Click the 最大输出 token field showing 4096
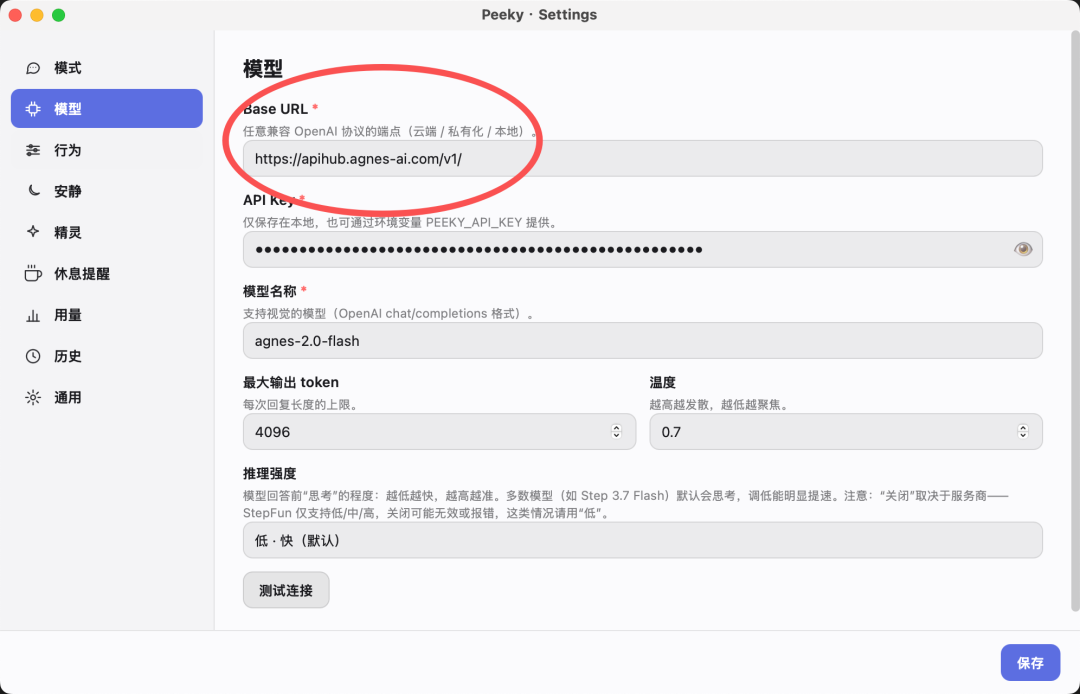The image size is (1080, 694). coord(439,432)
